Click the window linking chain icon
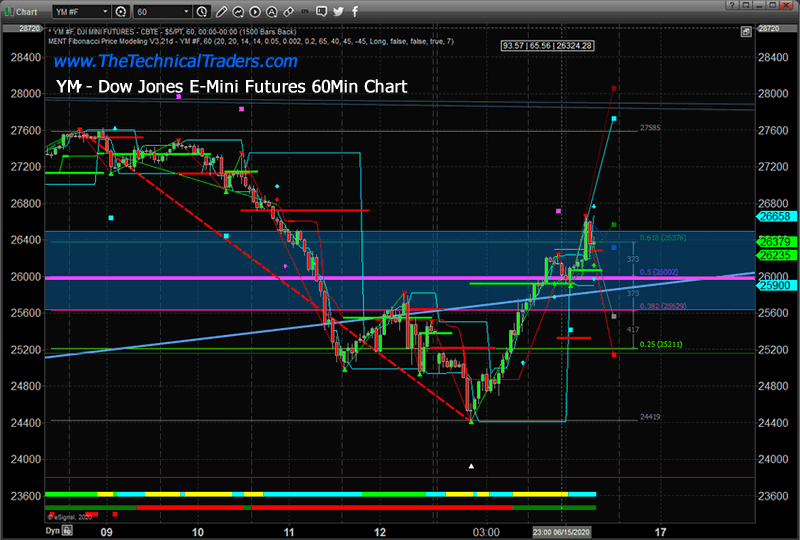 pyautogui.click(x=288, y=11)
